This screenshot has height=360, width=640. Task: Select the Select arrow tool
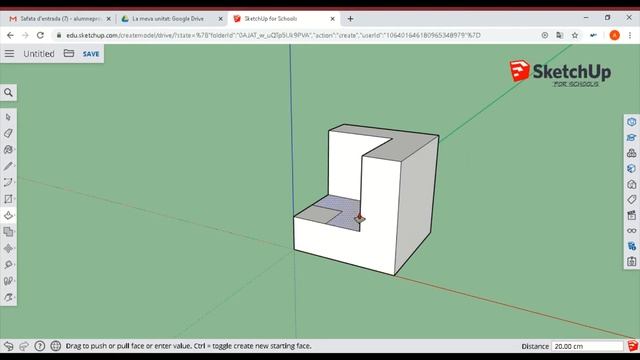click(8, 117)
